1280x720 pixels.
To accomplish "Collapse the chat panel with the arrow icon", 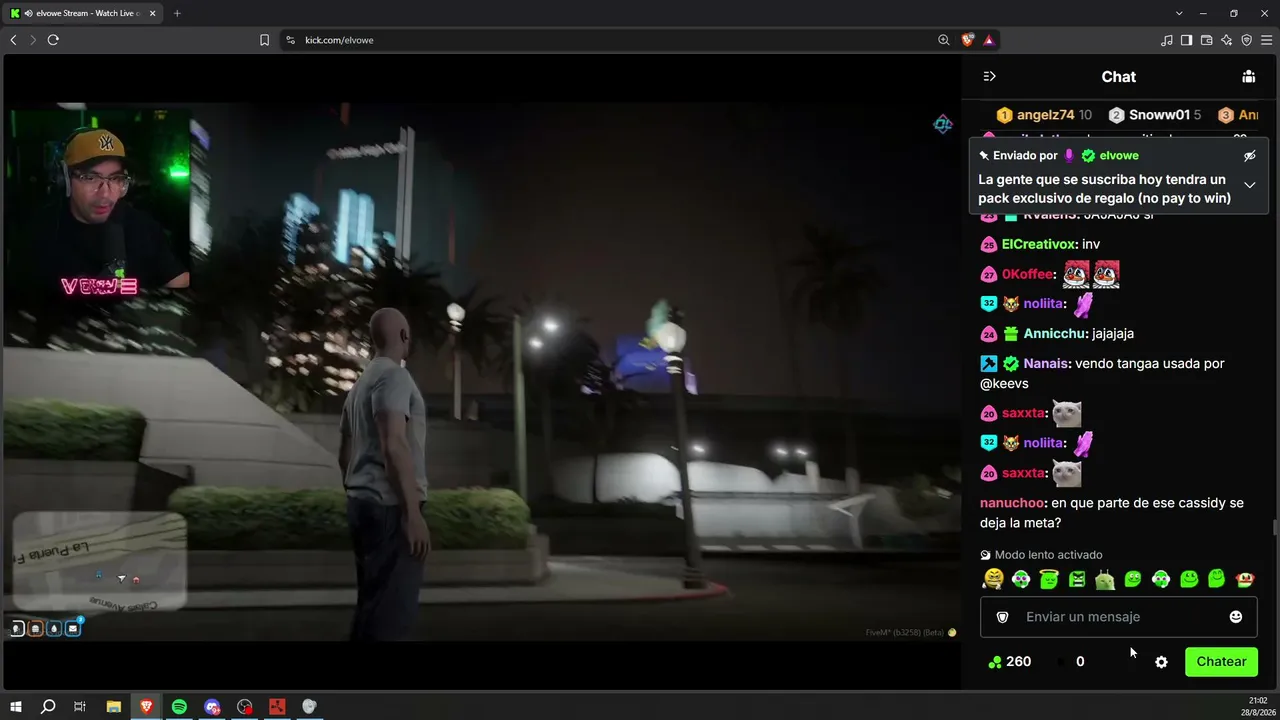I will click(x=989, y=77).
